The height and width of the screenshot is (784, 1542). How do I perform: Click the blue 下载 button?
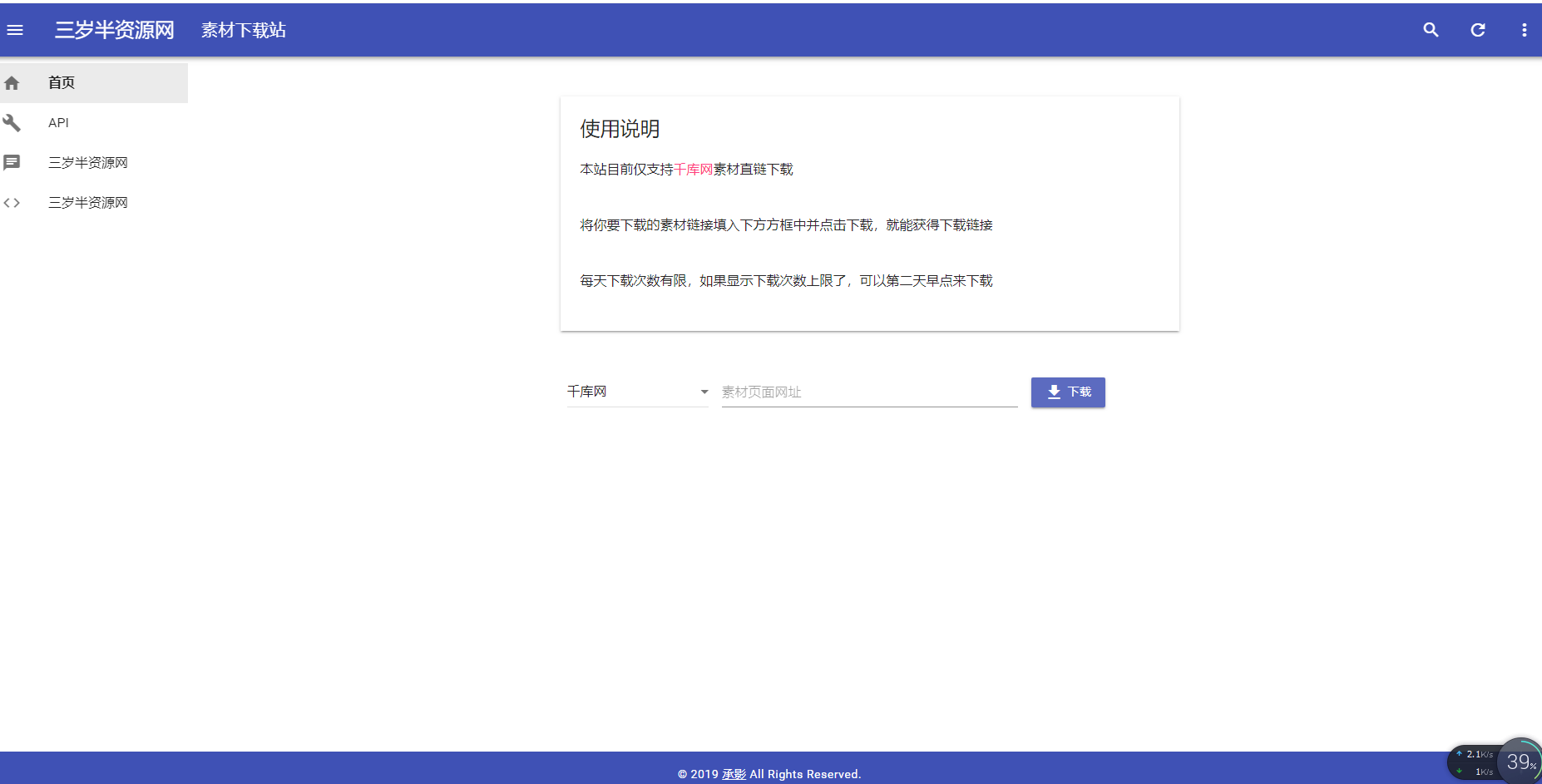click(x=1068, y=392)
